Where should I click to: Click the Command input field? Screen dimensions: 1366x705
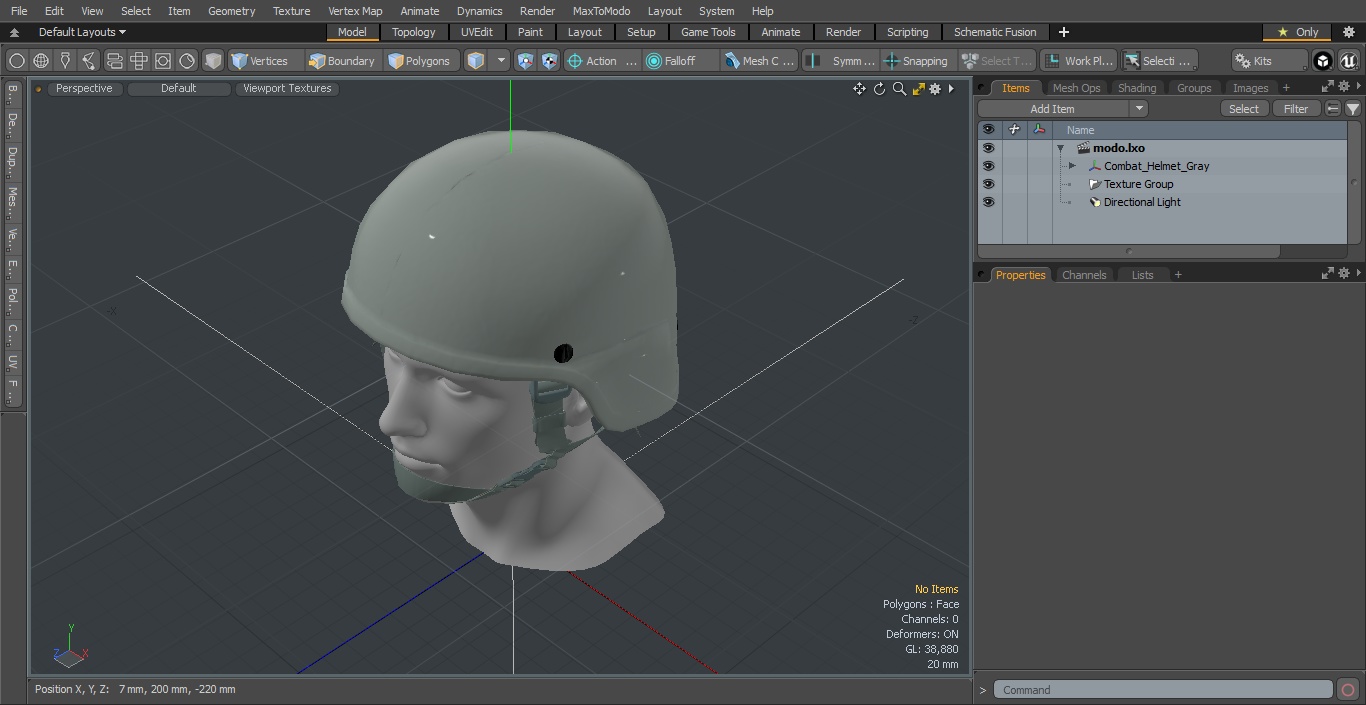click(1162, 690)
